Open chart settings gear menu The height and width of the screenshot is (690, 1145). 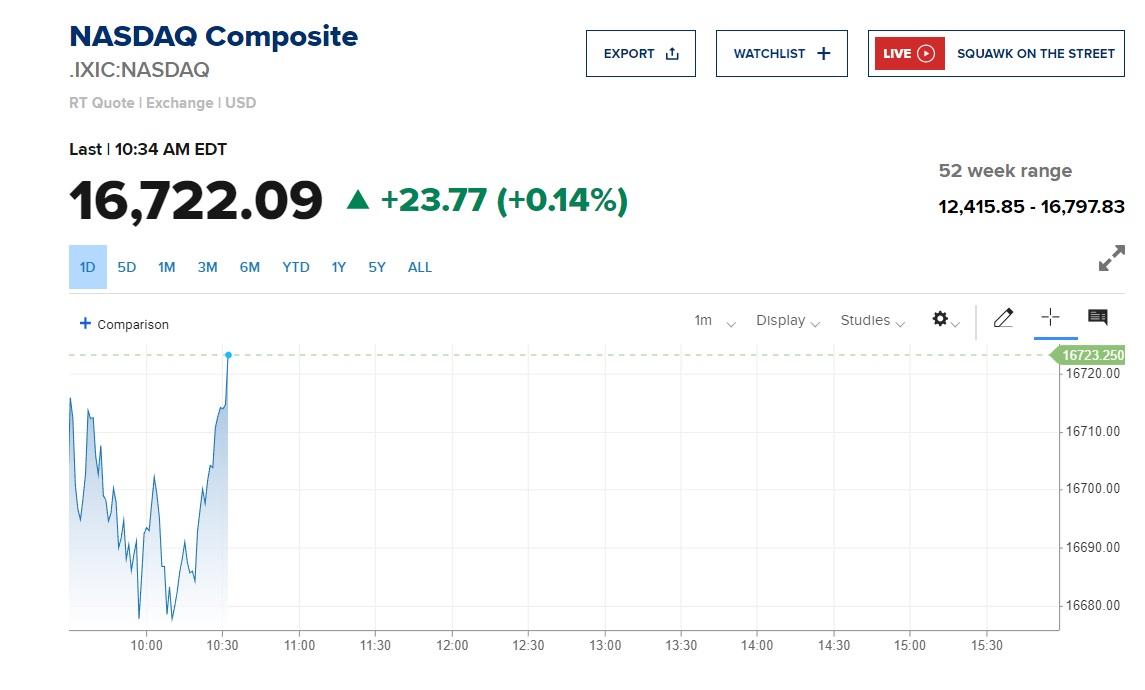tap(941, 319)
